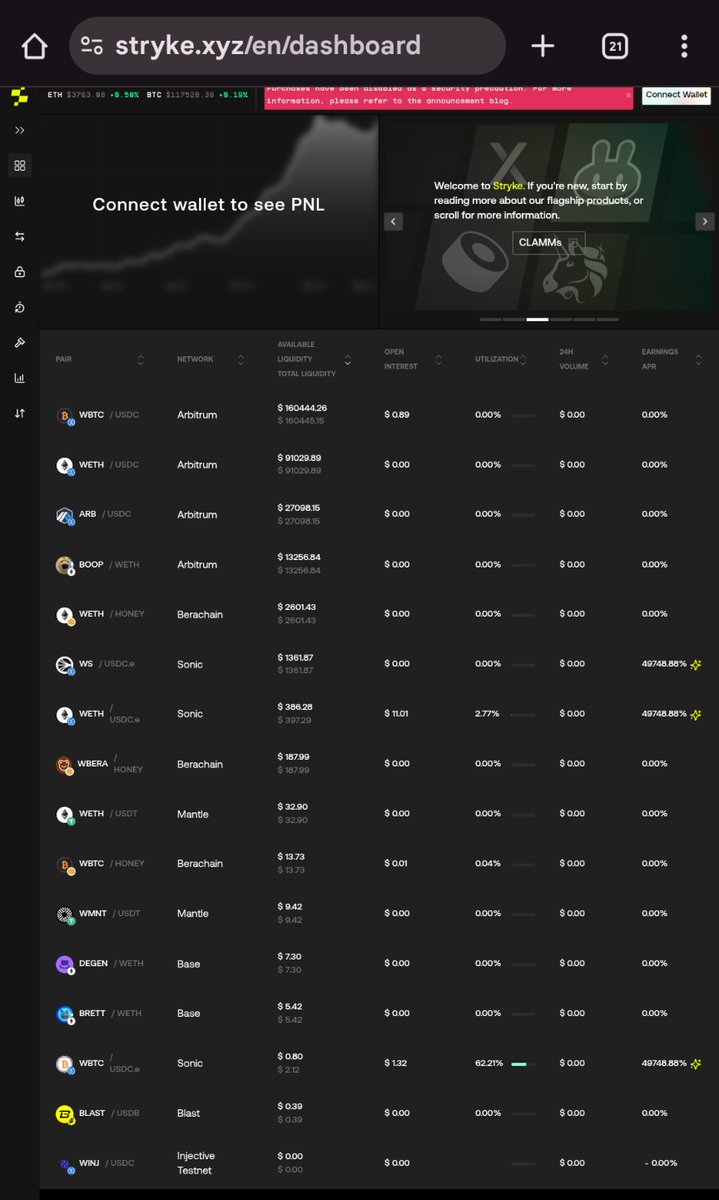This screenshot has height=1200, width=719.
Task: Tap the site settings icon in address bar
Action: 92,45
